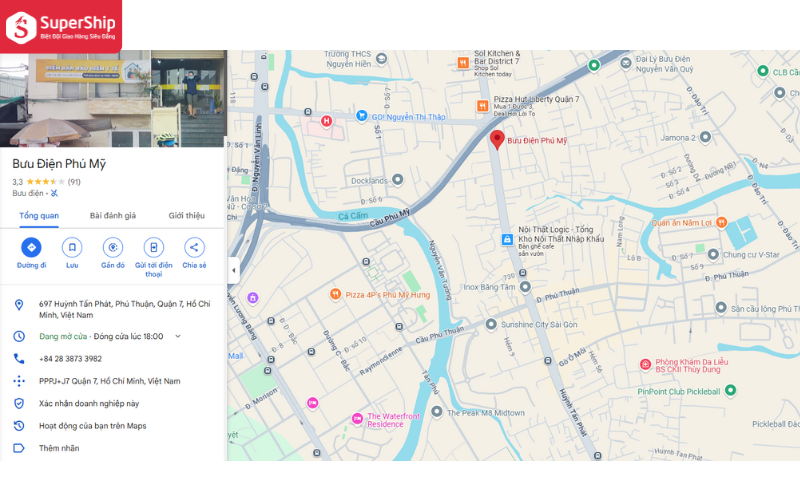The width and height of the screenshot is (800, 500).
Task: Click the Chung cư V-Star marker
Action: point(713,254)
